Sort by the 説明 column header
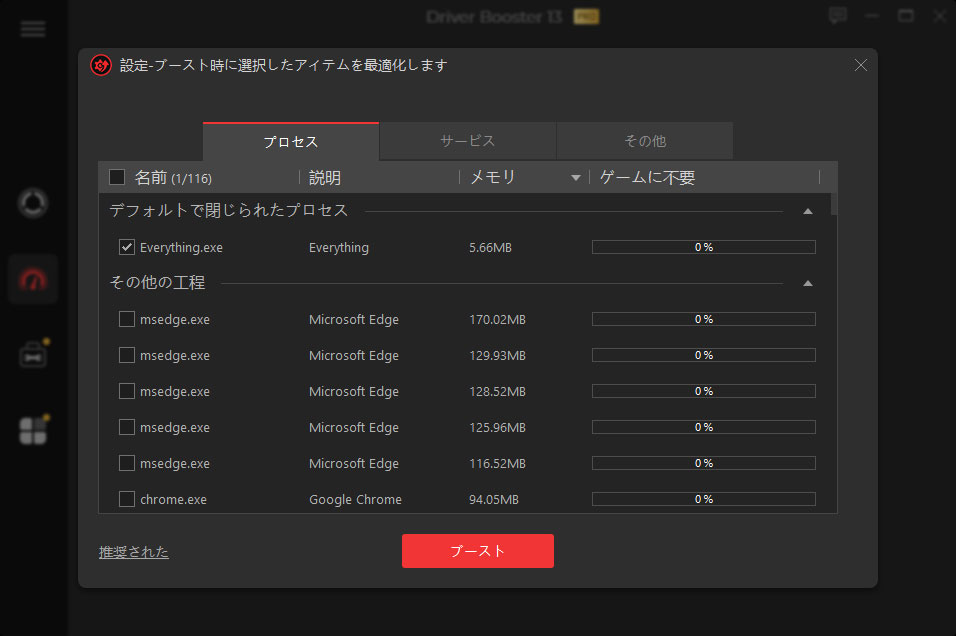This screenshot has width=956, height=636. tap(325, 177)
